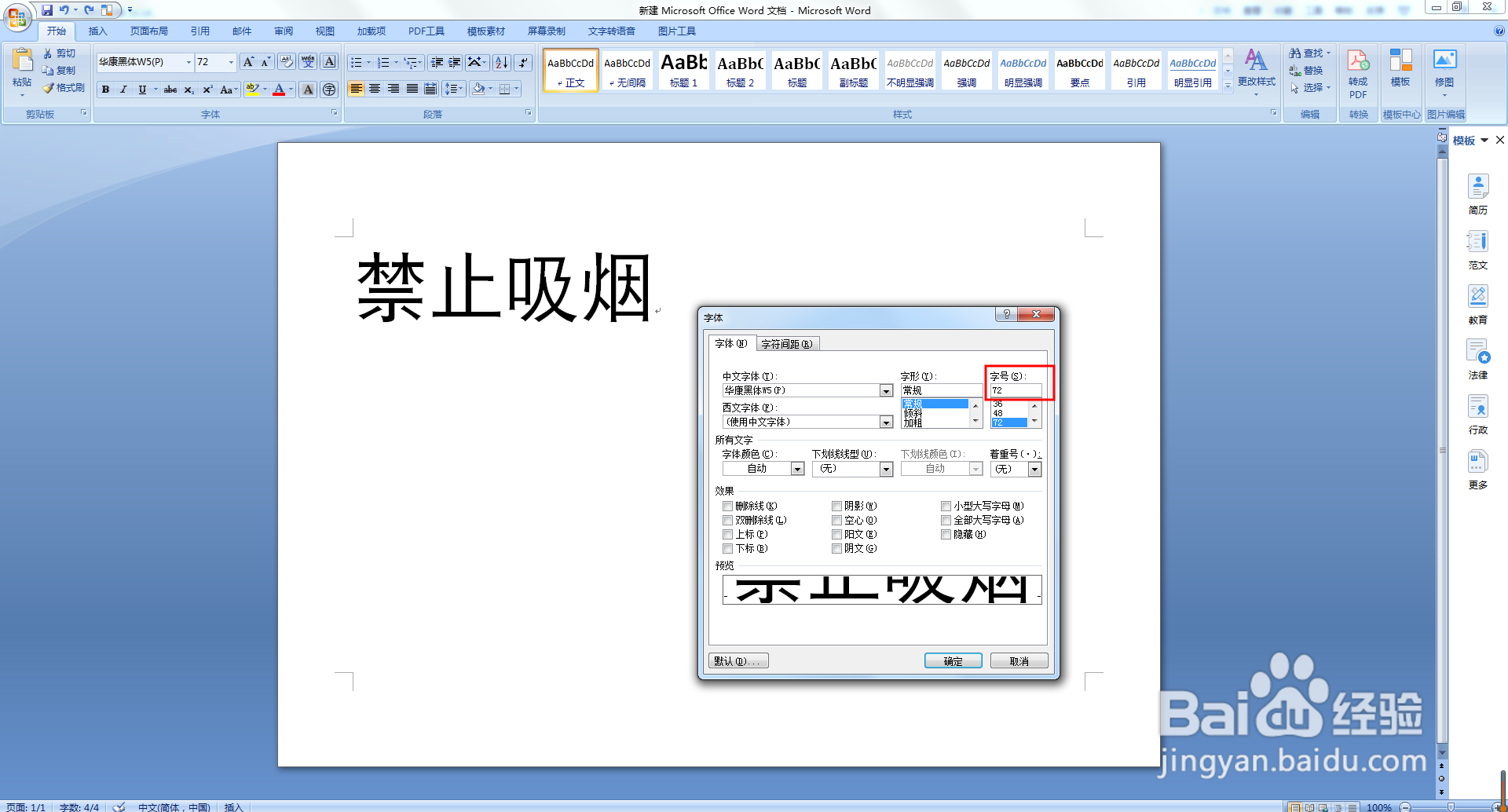
Task: Apply bold formatting in the Font group
Action: click(x=105, y=90)
